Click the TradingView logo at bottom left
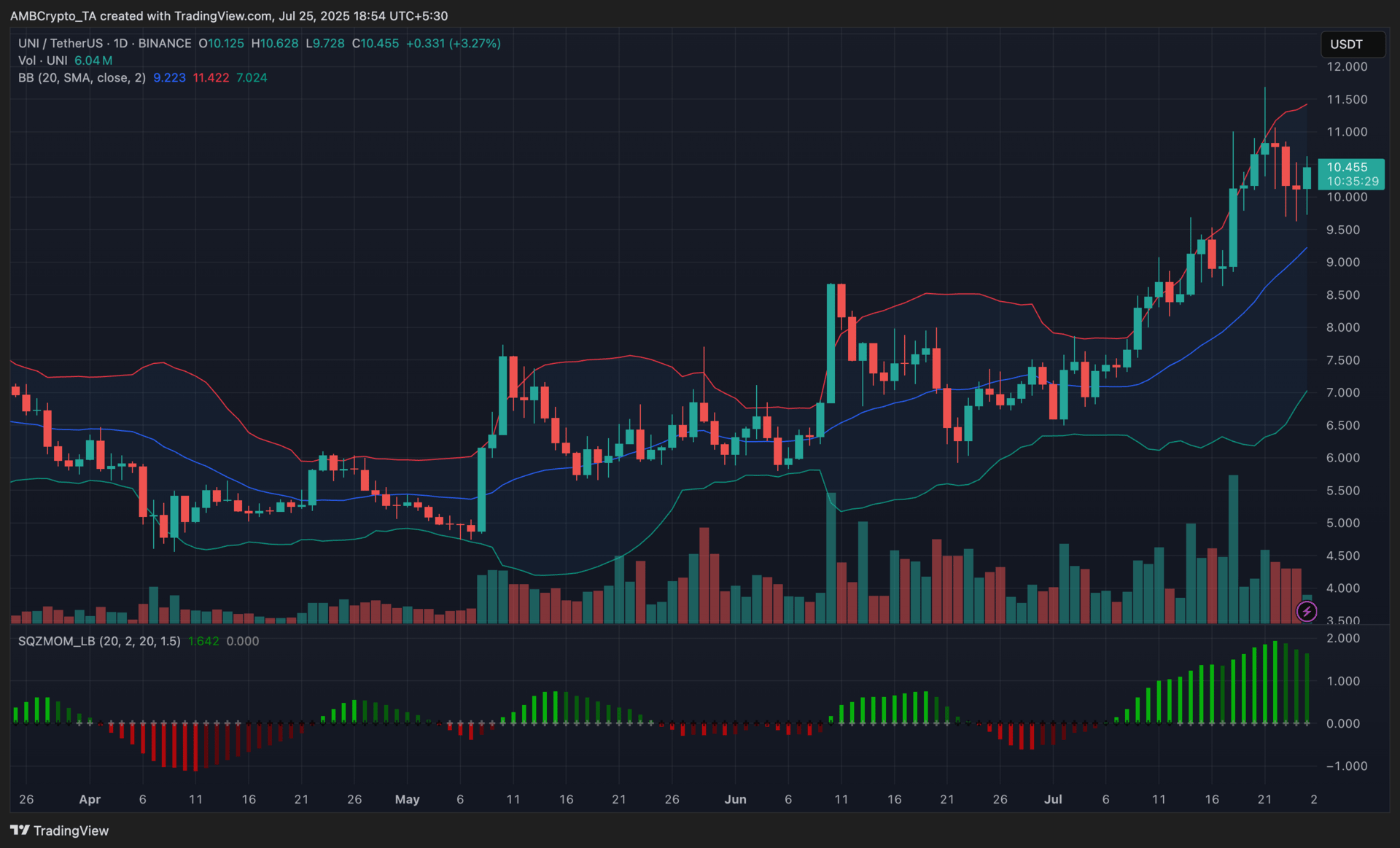Screen dimensions: 1400x848 [x=60, y=831]
